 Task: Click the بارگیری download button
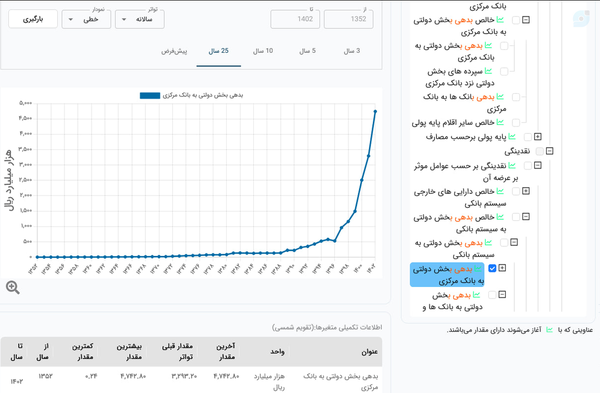coord(33,19)
